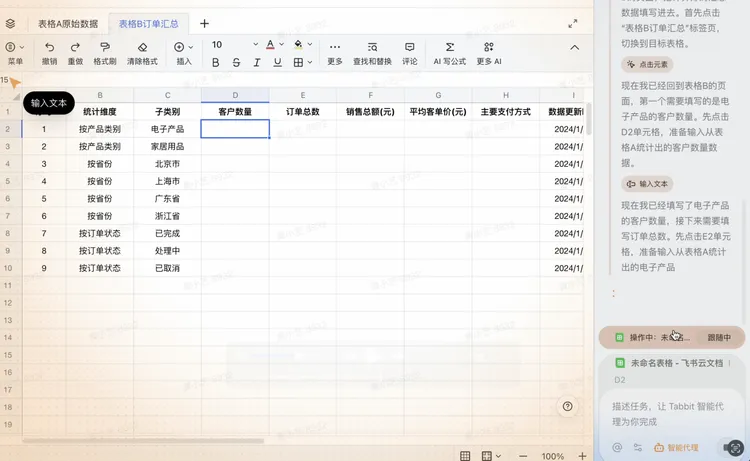Click the AI formula (AI 写公式) icon
Screen dimensions: 750x461
(x=449, y=47)
